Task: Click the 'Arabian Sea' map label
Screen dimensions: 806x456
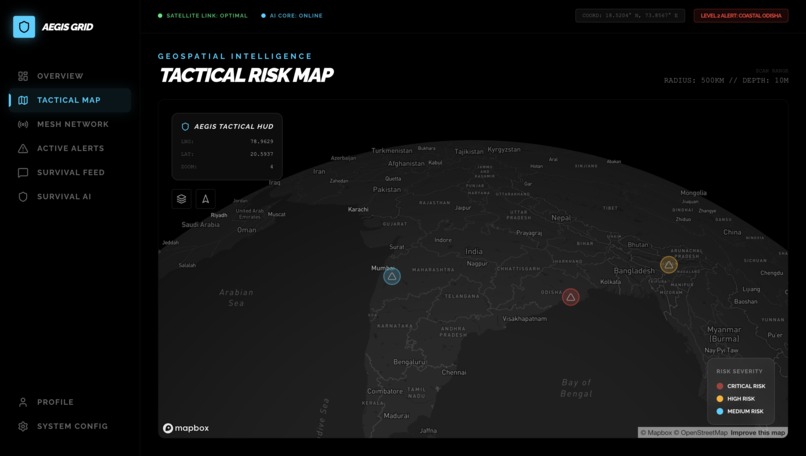Action: coord(236,298)
